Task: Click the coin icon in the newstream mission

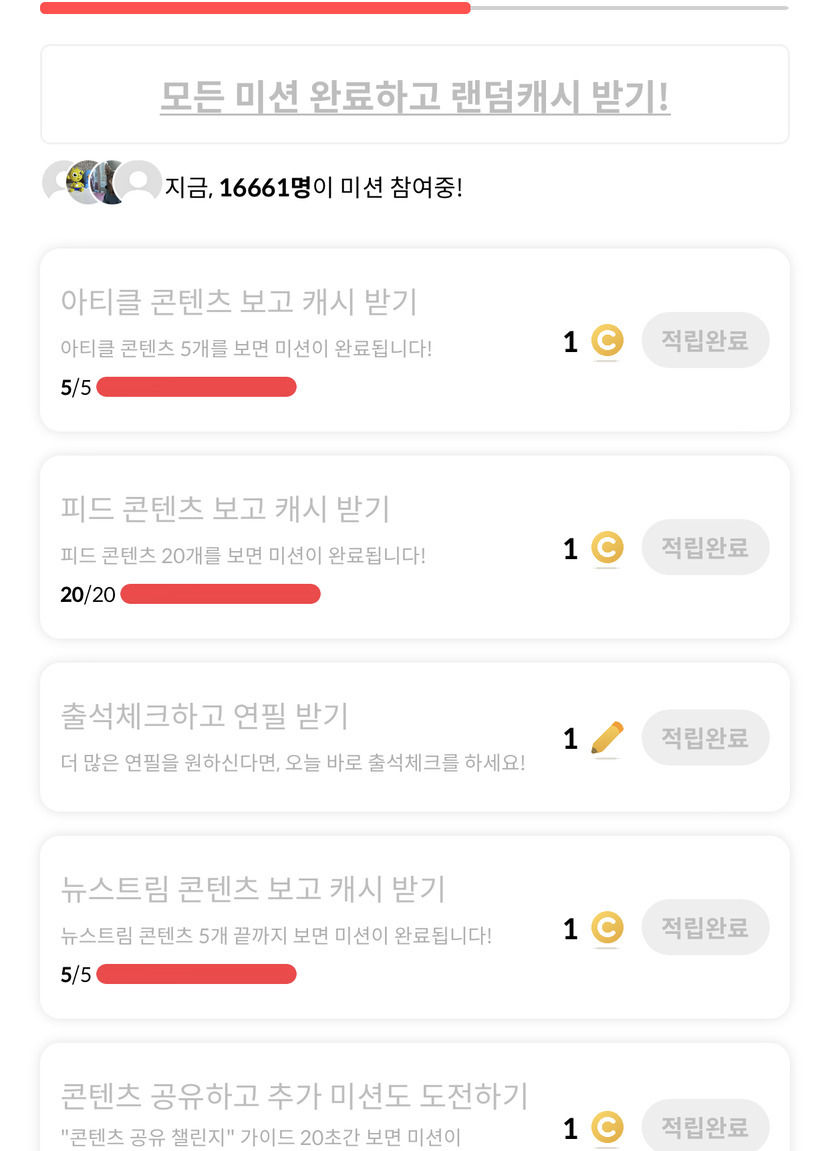Action: pos(606,928)
